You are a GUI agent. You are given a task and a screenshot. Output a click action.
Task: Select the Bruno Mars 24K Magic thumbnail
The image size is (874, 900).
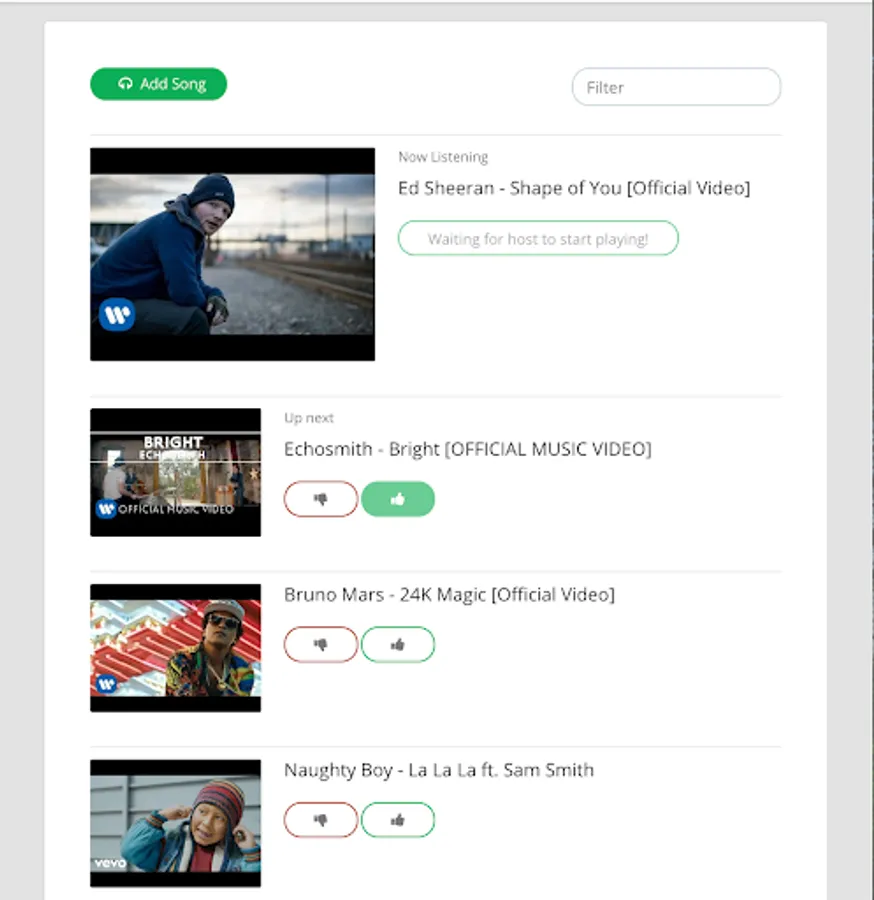pos(175,648)
